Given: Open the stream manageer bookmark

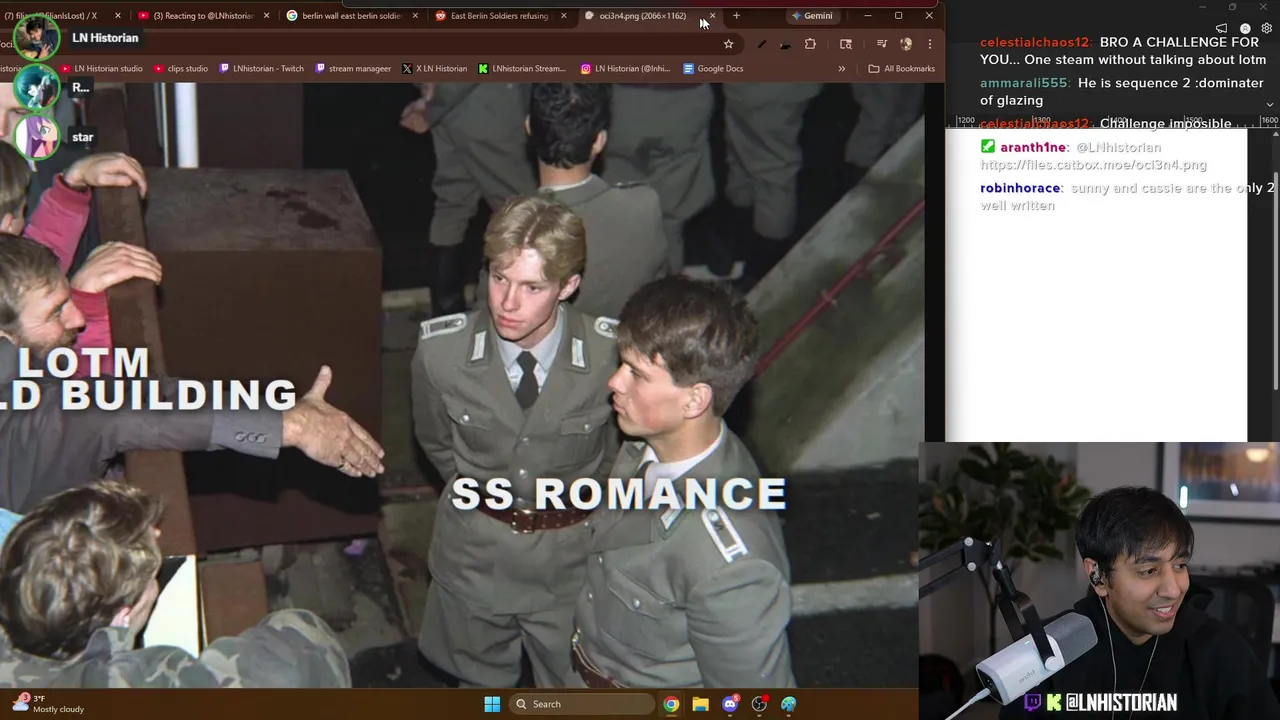Looking at the screenshot, I should [353, 69].
